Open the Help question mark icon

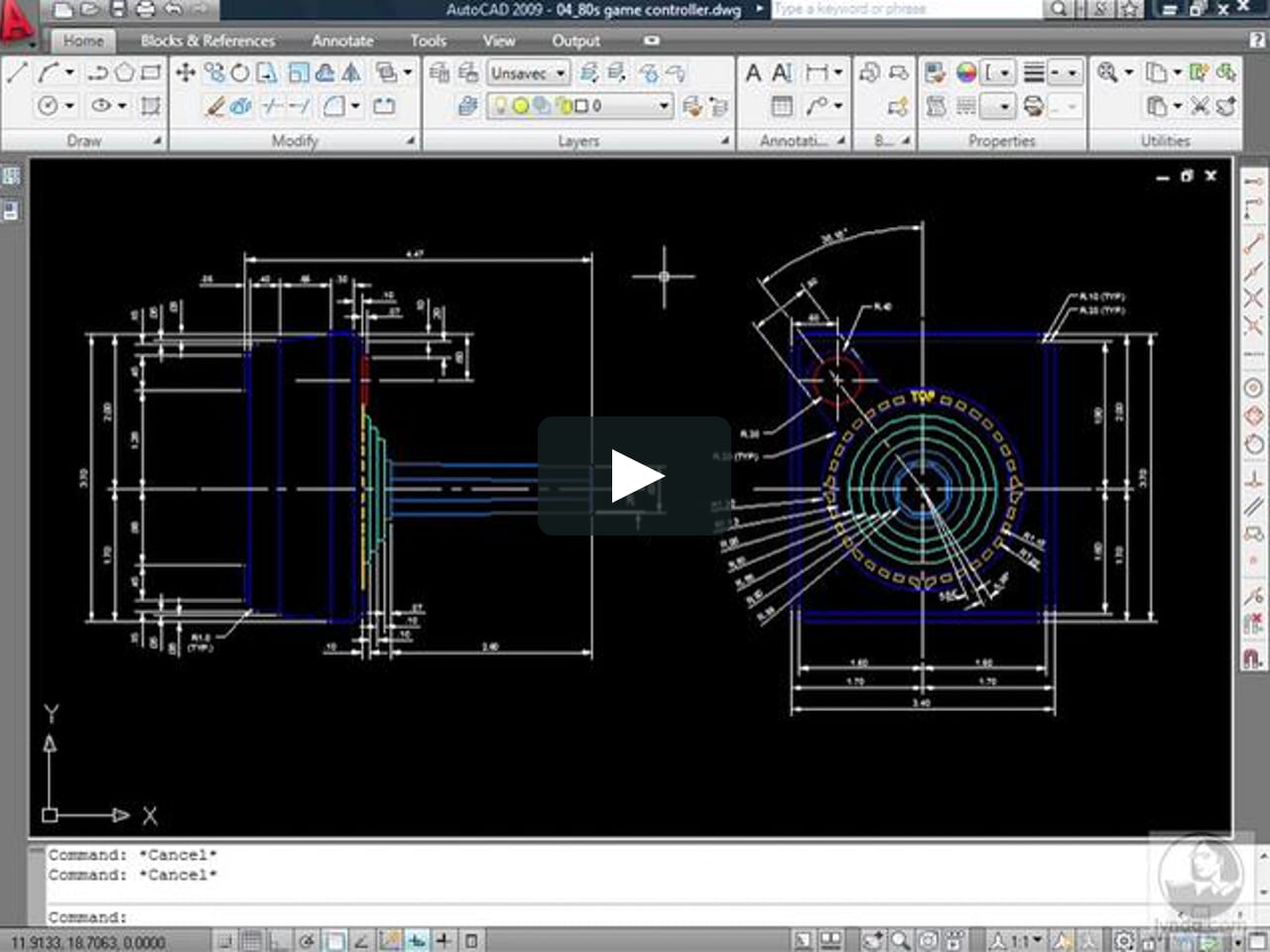pos(1258,41)
